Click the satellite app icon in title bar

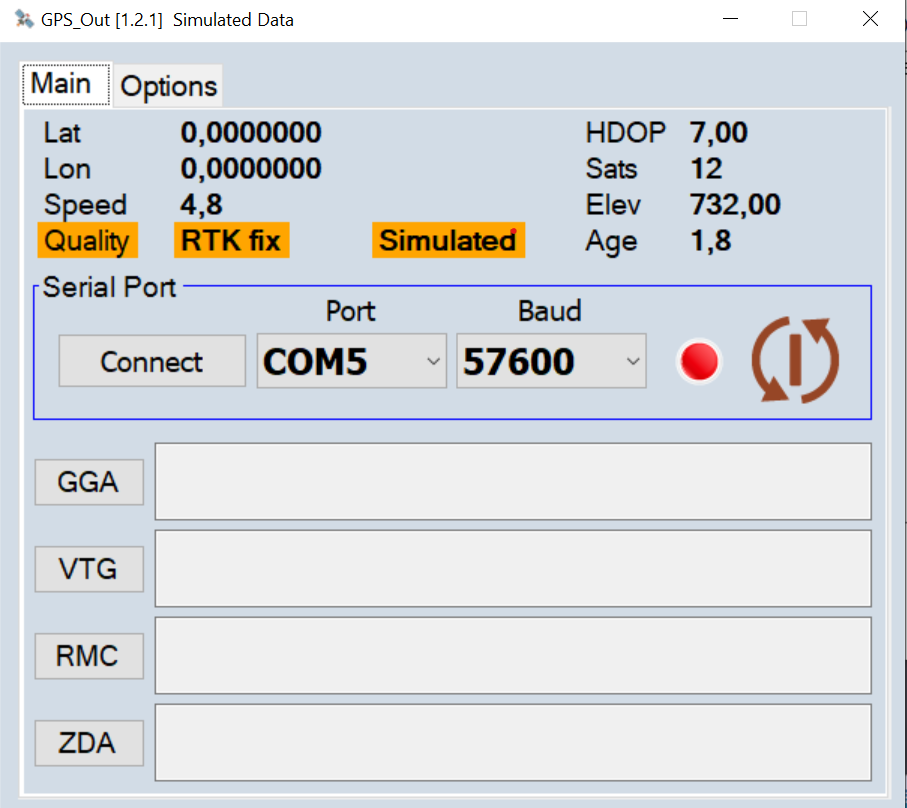23,20
